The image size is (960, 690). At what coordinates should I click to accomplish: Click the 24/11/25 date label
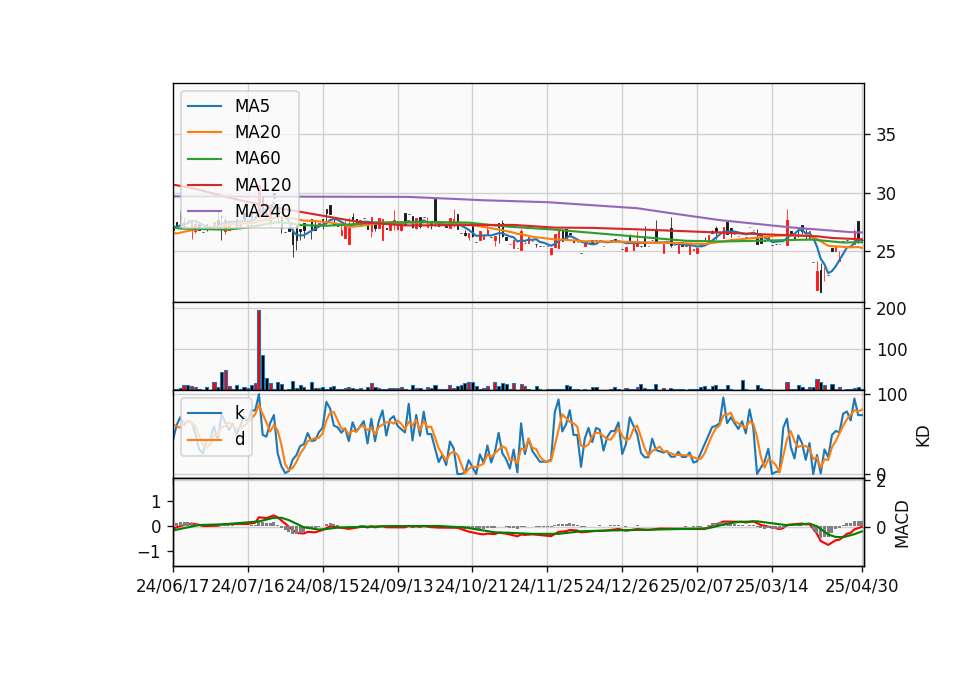tap(547, 586)
